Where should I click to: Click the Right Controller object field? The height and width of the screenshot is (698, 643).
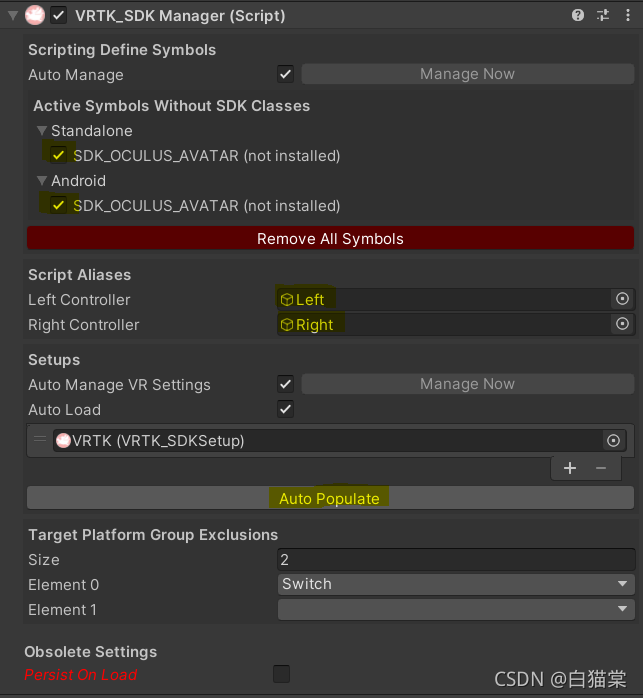(x=456, y=324)
